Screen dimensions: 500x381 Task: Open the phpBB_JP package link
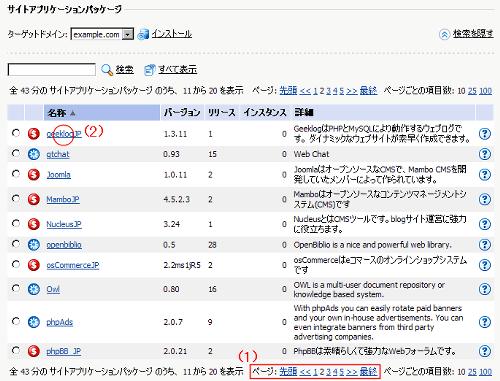(64, 351)
